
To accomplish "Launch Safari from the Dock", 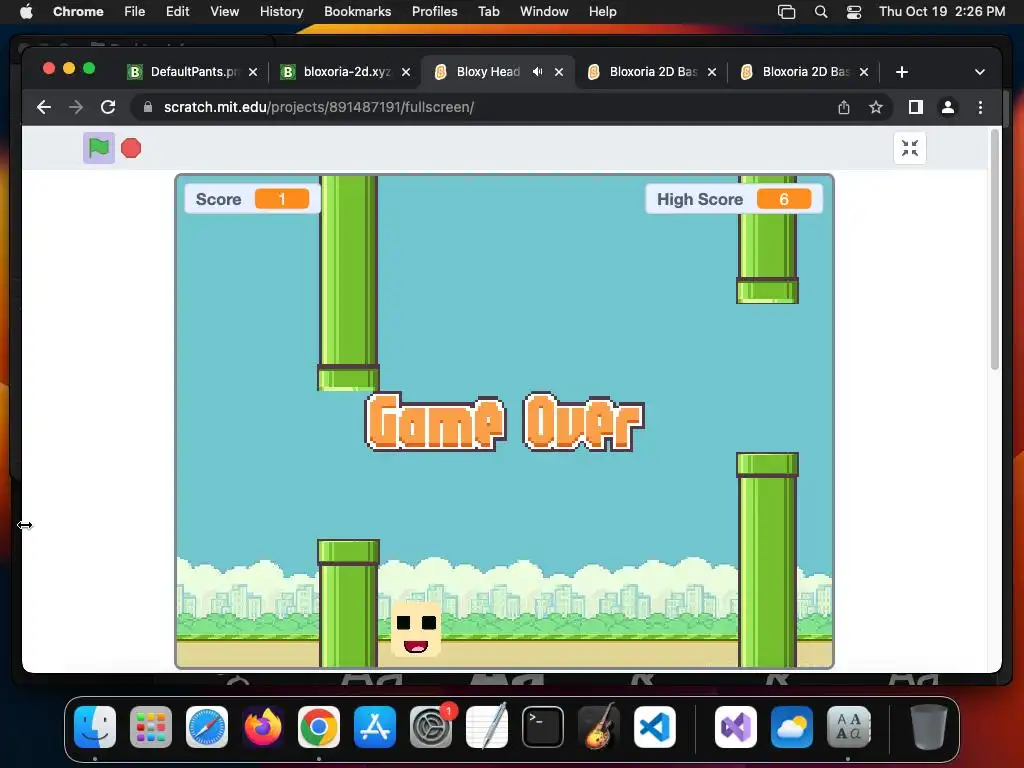I will [207, 727].
